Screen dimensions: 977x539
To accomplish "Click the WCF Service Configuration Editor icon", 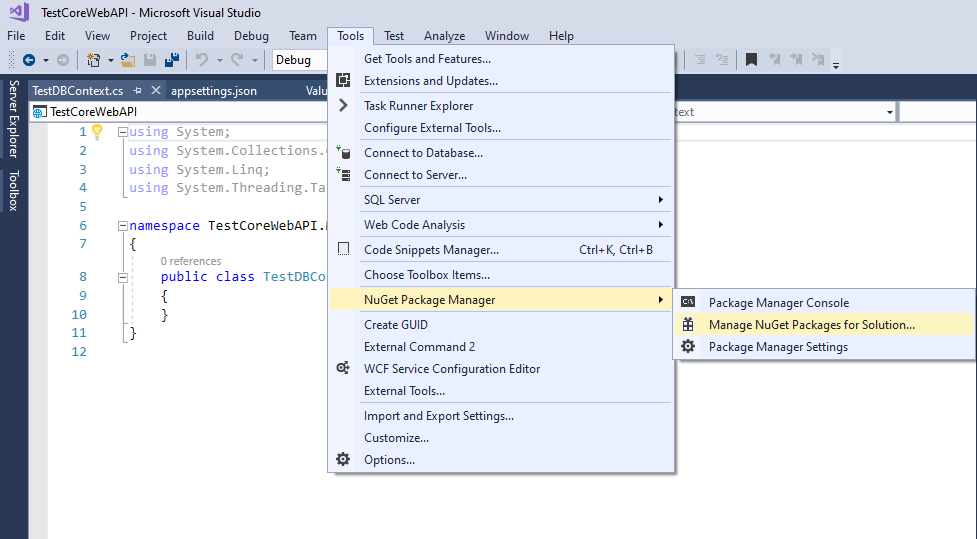I will (343, 368).
